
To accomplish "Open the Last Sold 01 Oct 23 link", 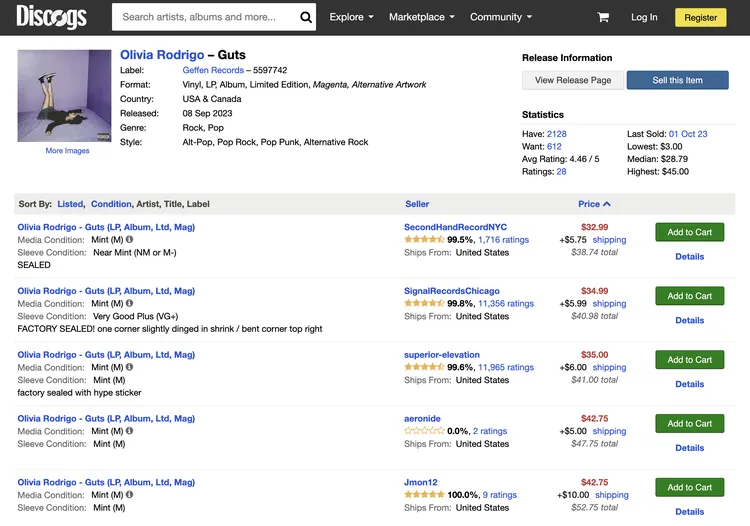I will [688, 134].
